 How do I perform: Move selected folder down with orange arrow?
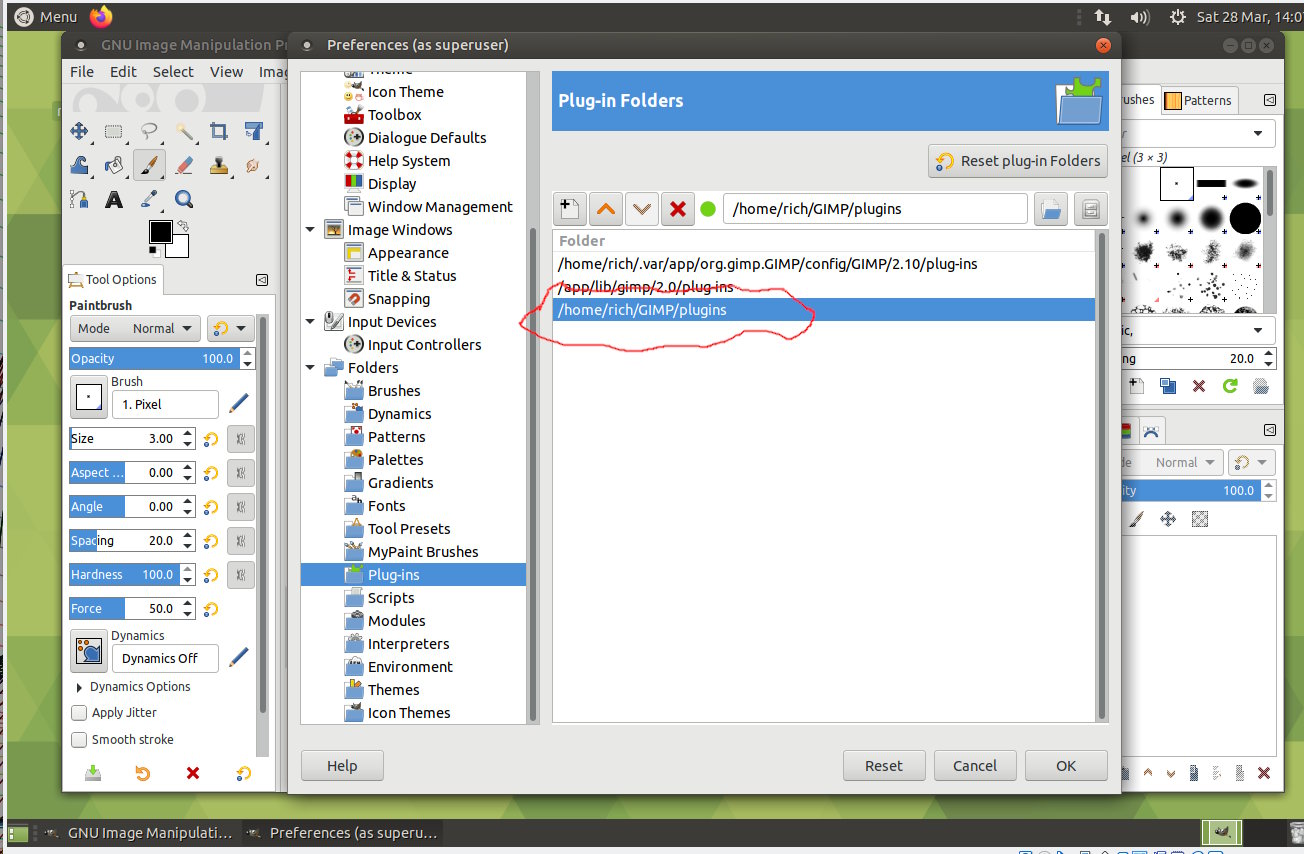click(x=641, y=209)
